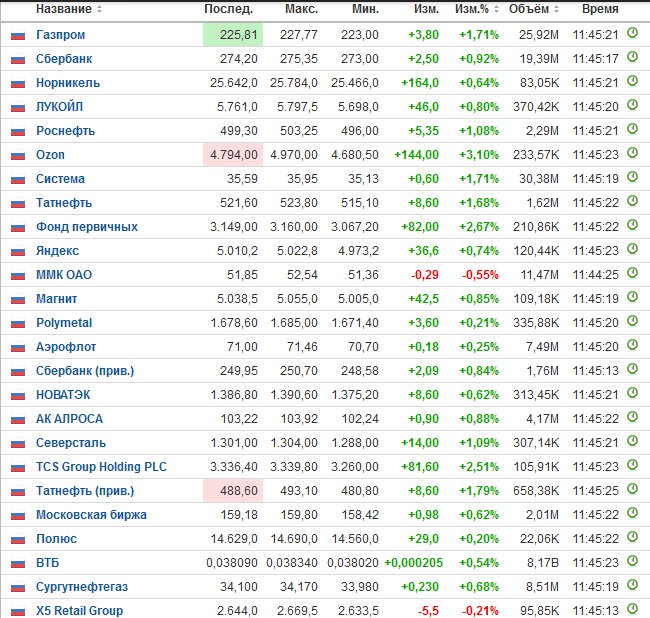Click the Макс. column header
The image size is (650, 618).
click(301, 9)
